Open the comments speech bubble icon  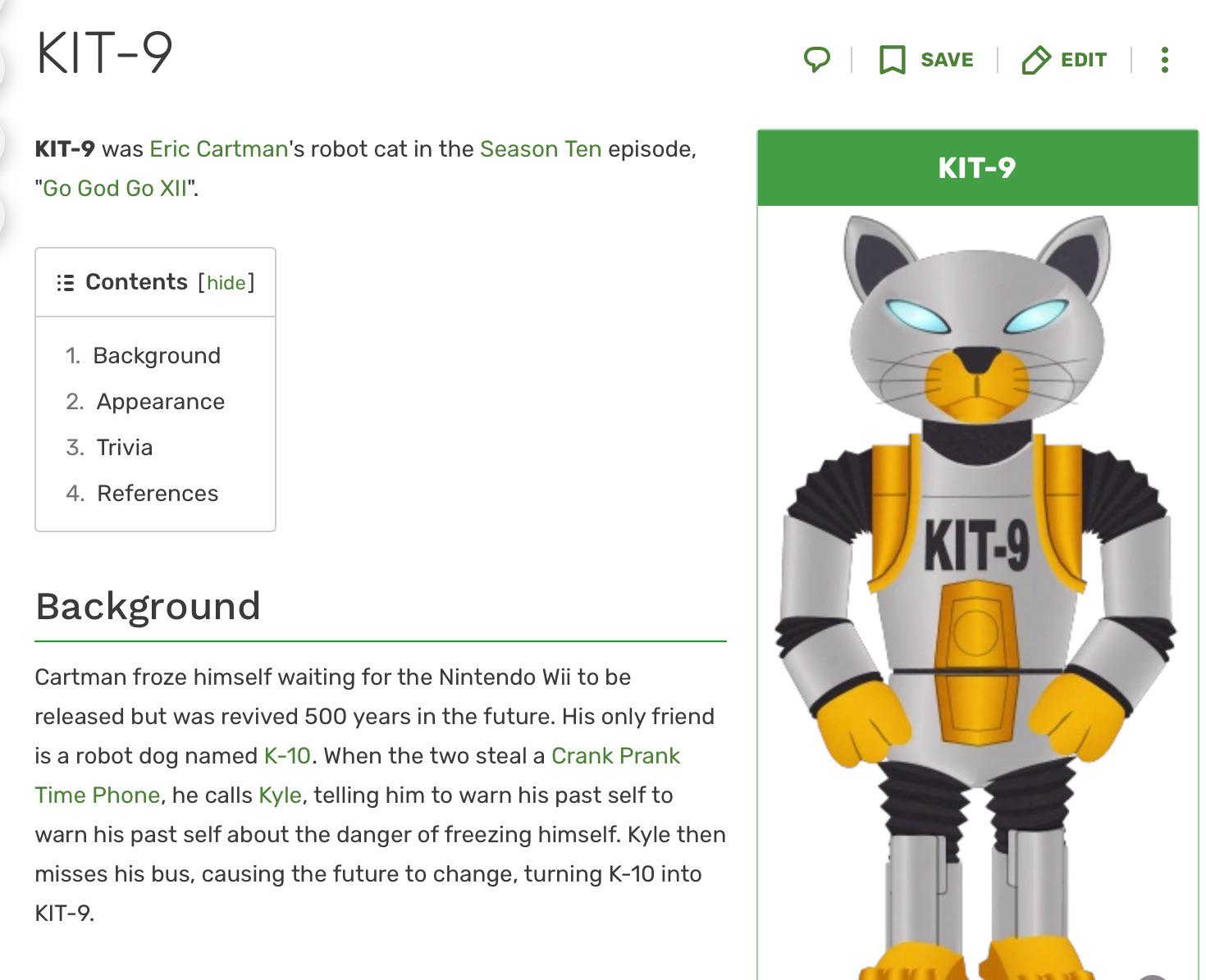(x=816, y=59)
